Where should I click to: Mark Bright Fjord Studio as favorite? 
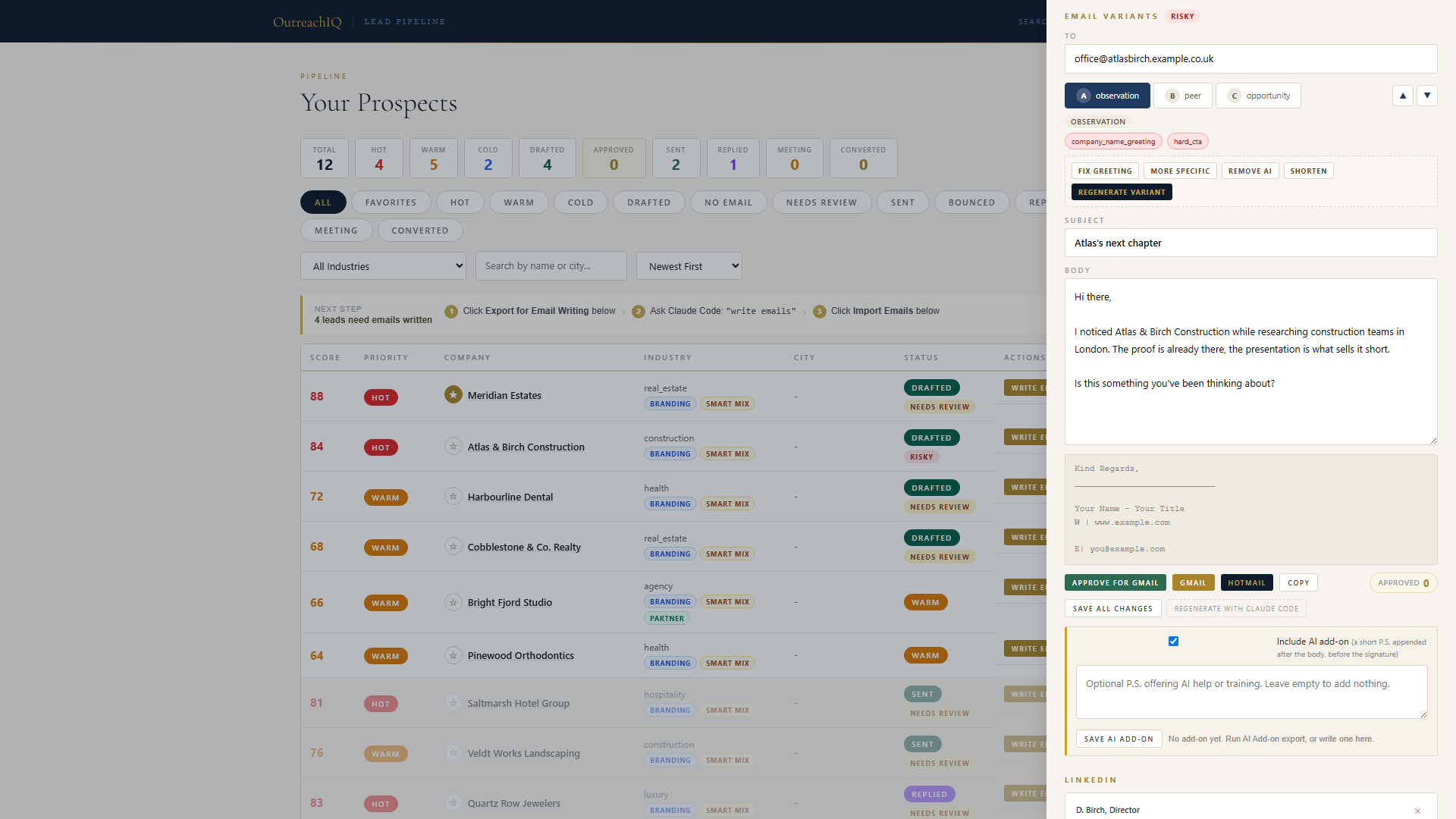tap(453, 602)
